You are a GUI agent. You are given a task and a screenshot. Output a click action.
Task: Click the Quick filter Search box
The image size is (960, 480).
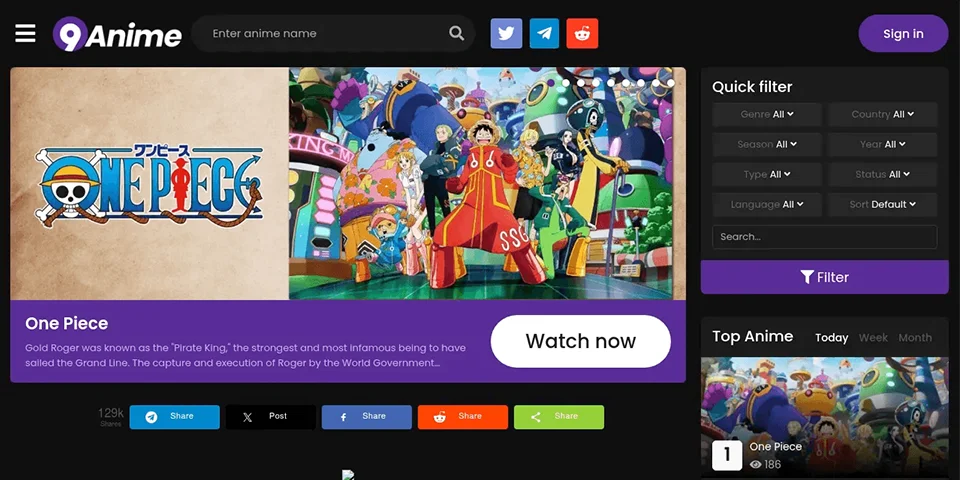825,237
